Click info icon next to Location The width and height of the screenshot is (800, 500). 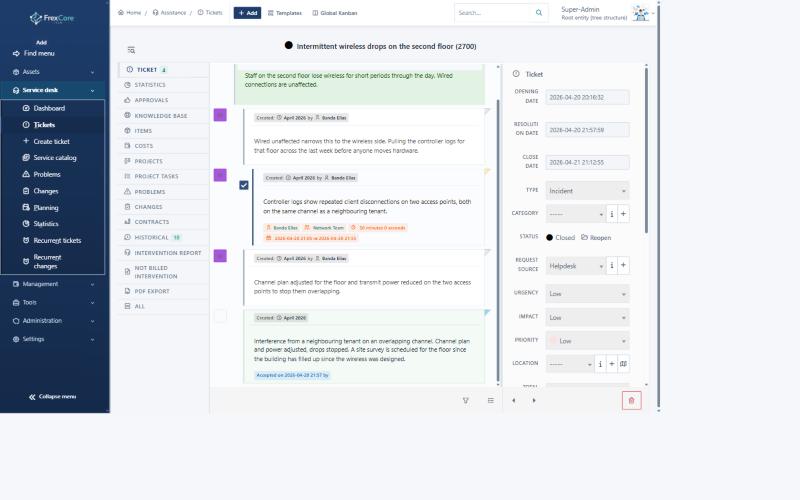(x=600, y=364)
